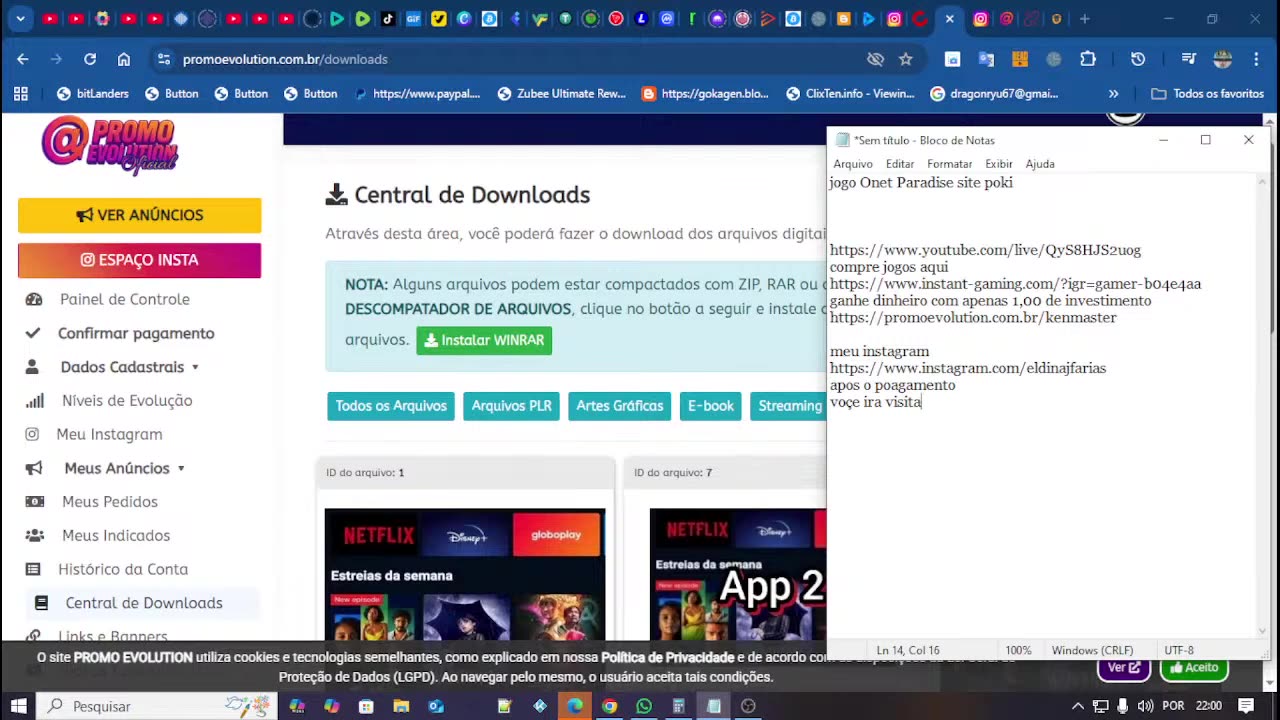Open Edge browser from the taskbar
The image size is (1280, 720).
tap(575, 706)
